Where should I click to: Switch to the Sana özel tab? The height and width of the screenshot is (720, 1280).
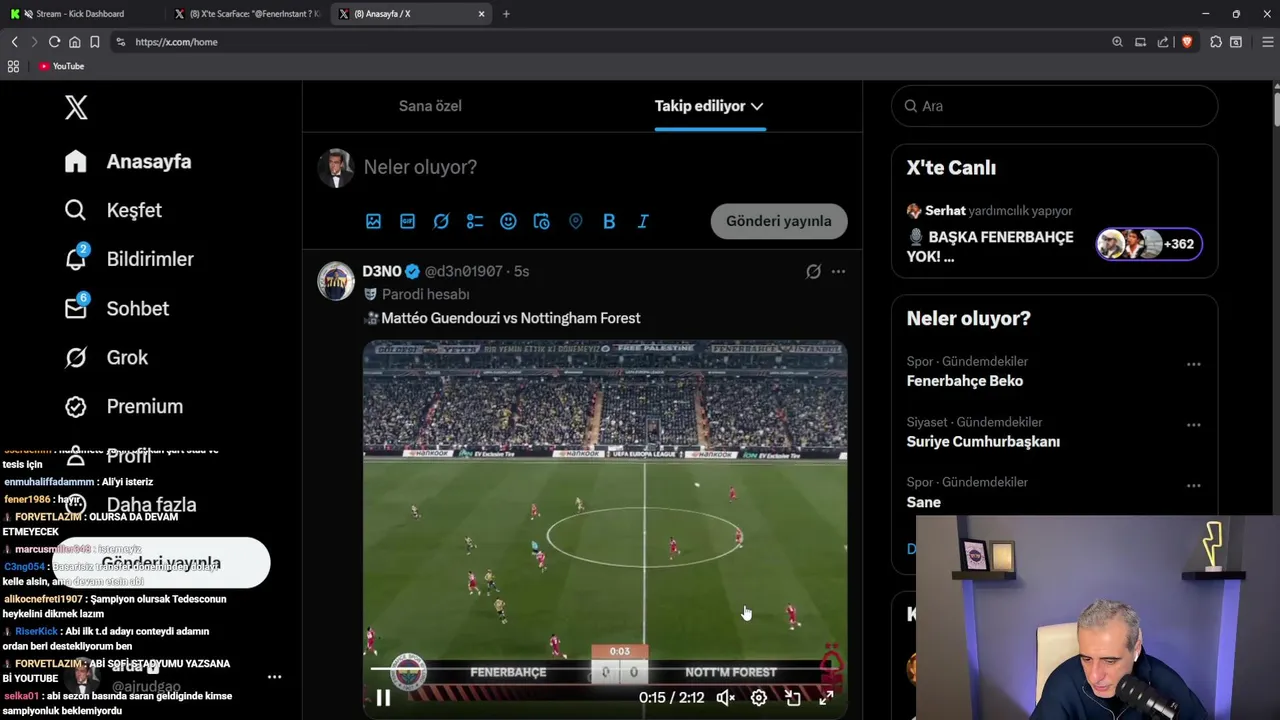click(430, 106)
